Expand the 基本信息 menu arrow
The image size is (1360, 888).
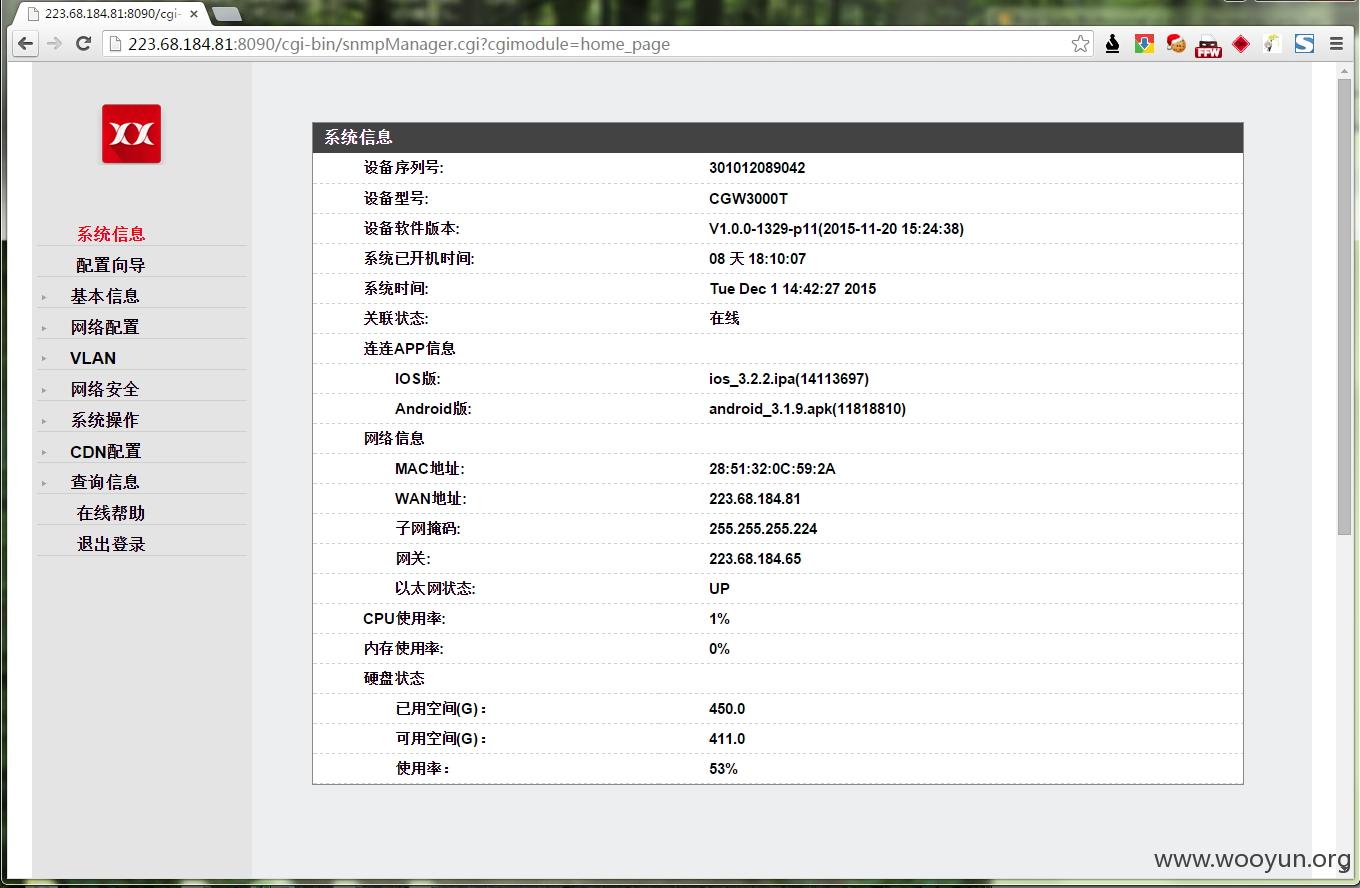click(x=44, y=297)
